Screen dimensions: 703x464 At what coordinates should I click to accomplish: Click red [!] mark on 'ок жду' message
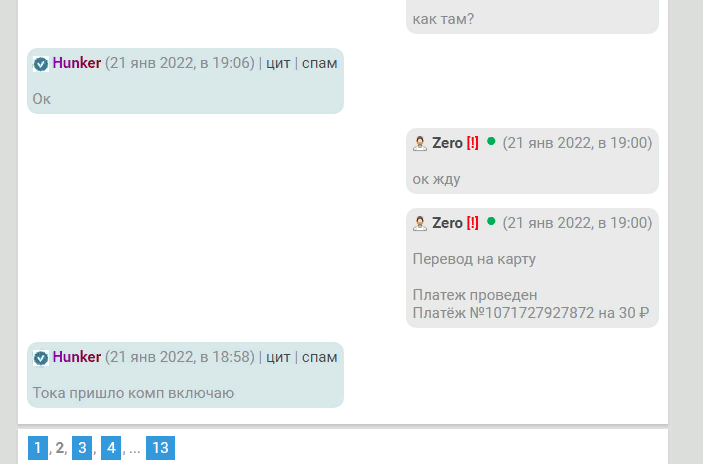tap(473, 143)
